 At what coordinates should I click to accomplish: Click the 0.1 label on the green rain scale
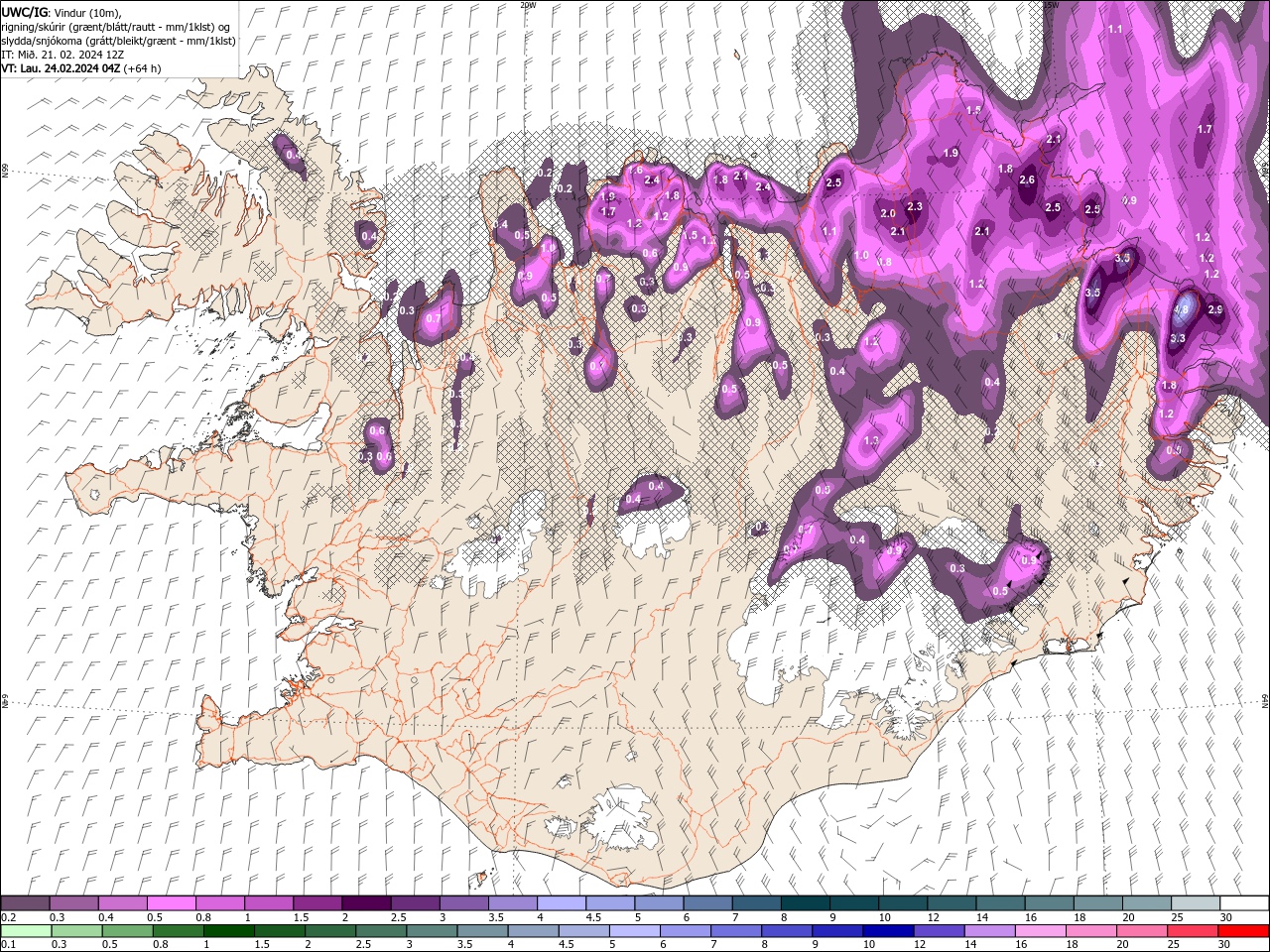pos(8,945)
